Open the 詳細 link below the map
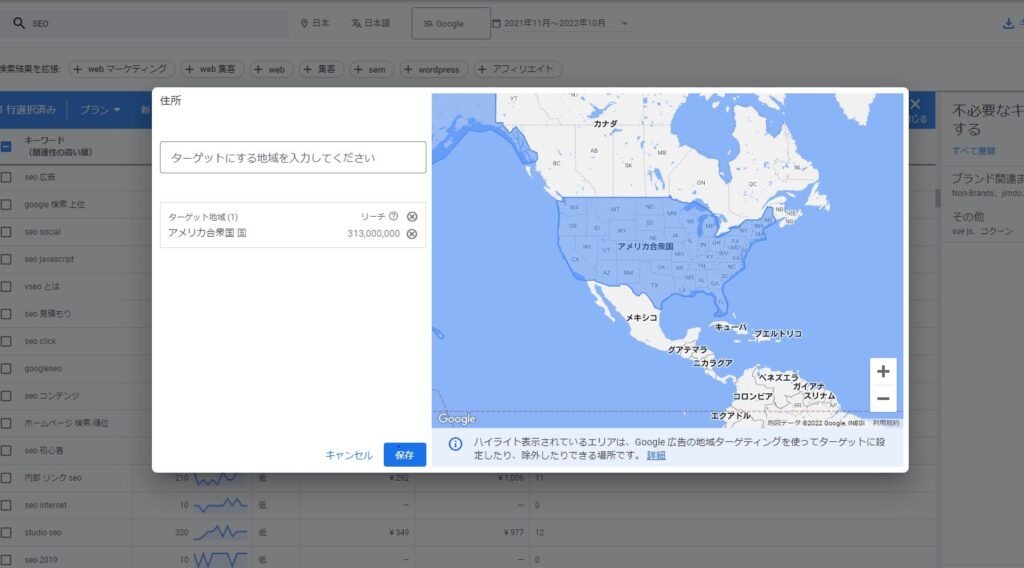 coord(656,456)
